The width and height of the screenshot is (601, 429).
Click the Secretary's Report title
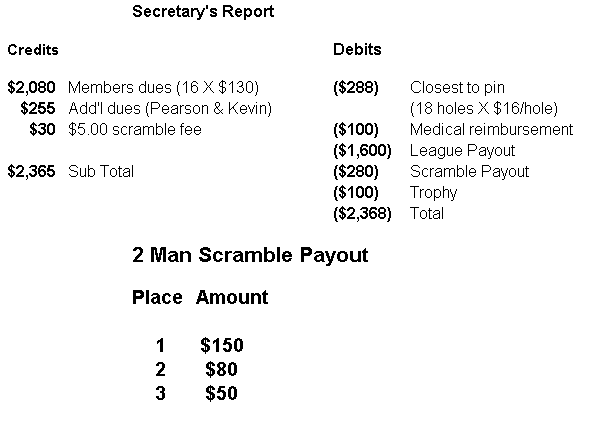203,12
